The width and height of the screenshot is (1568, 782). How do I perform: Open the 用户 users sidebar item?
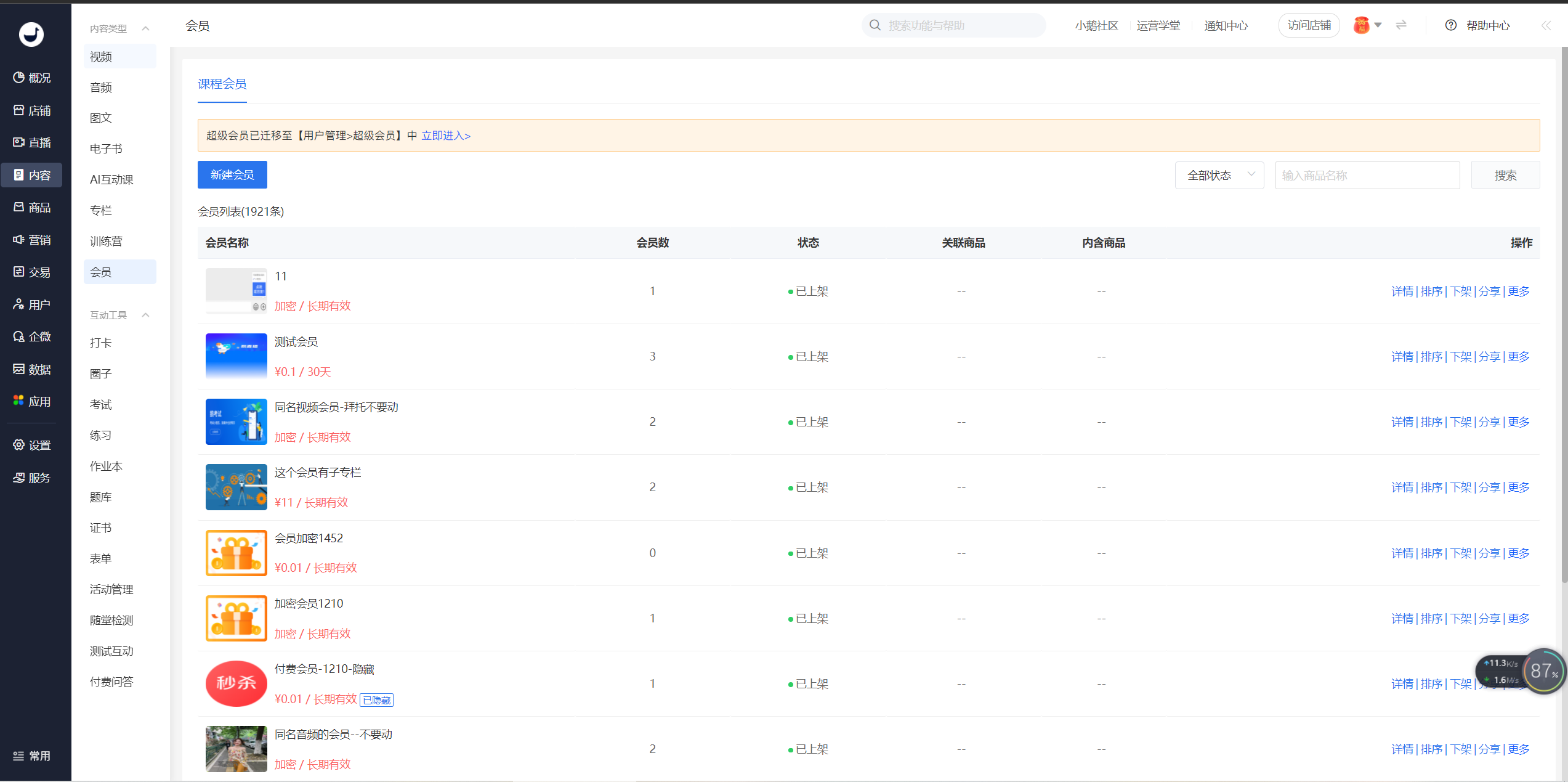[32, 304]
